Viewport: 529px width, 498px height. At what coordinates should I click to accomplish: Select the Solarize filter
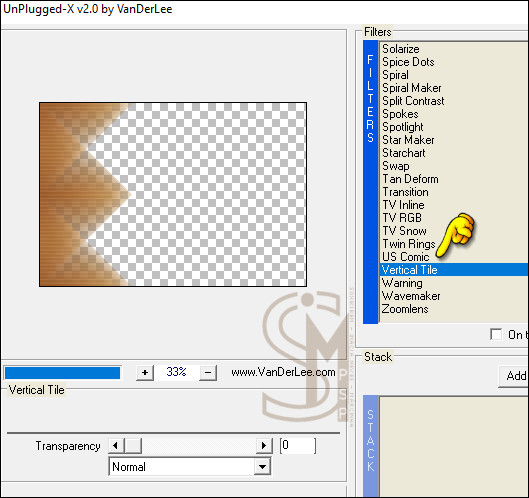[x=400, y=49]
